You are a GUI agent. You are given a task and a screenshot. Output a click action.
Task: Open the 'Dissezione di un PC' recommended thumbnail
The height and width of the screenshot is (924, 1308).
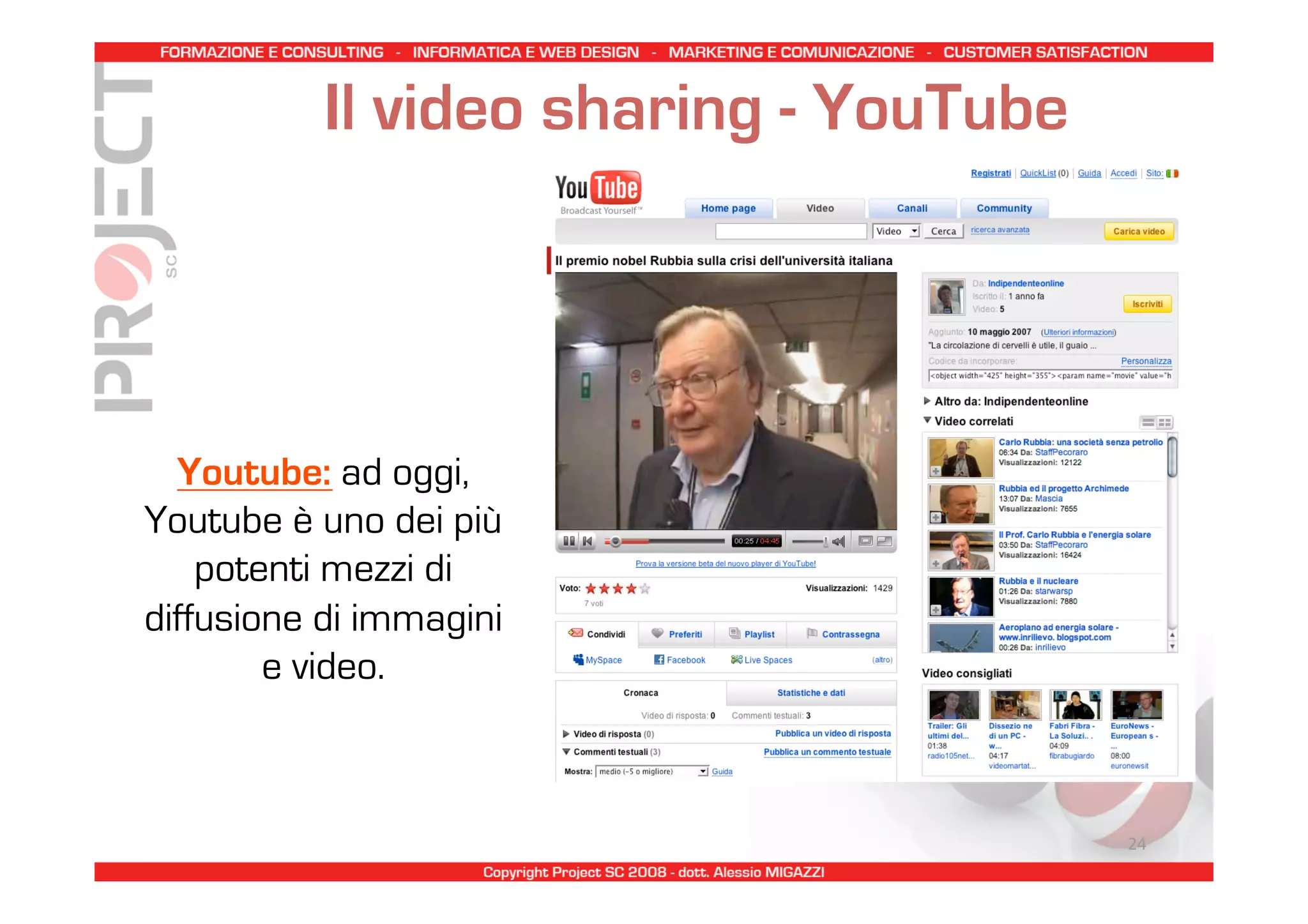1014,705
